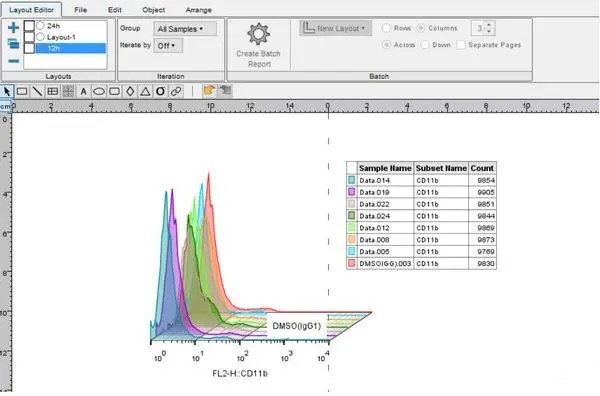Click the Data.019 purple color swatch
This screenshot has width=600, height=396.
pyautogui.click(x=351, y=192)
